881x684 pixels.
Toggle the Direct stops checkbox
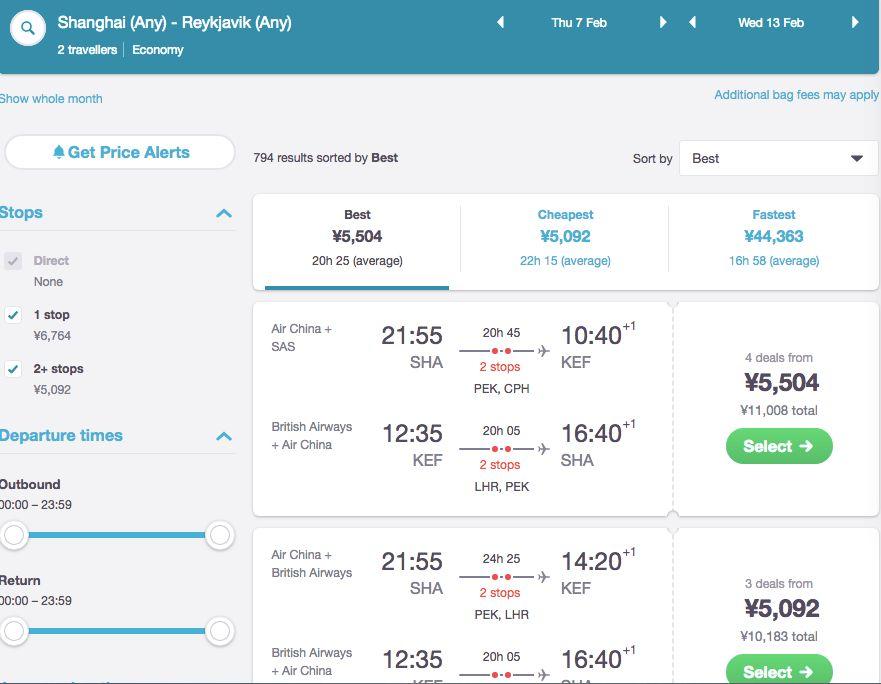click(x=13, y=261)
